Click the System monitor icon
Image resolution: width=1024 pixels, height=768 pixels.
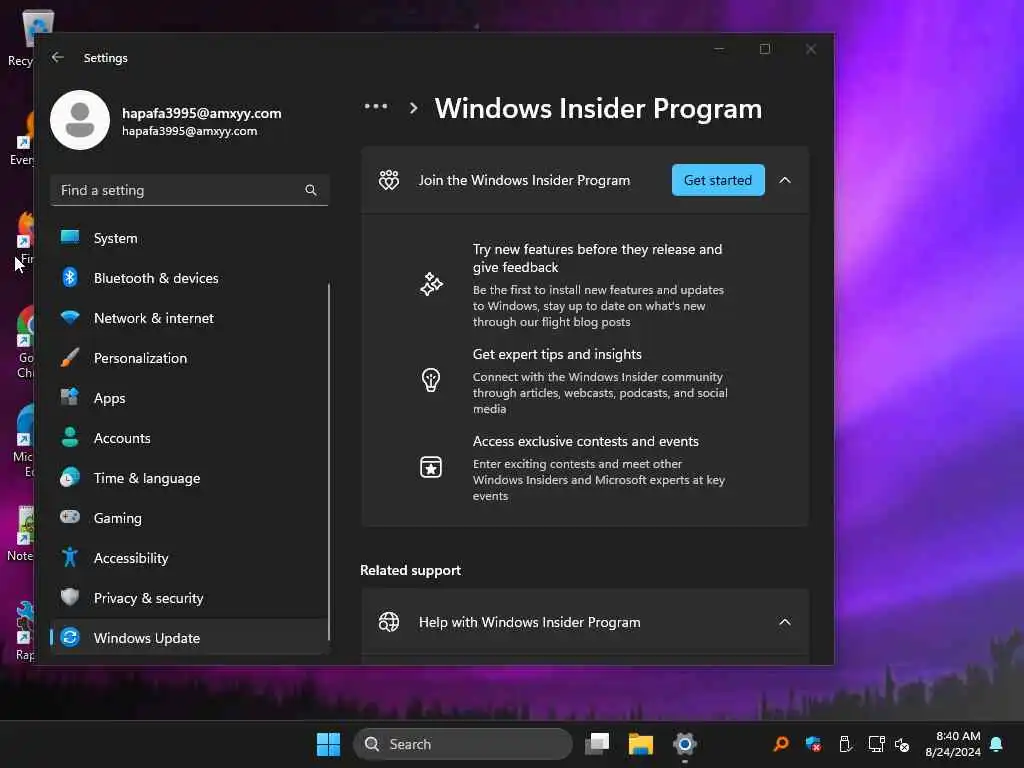pyautogui.click(x=70, y=237)
